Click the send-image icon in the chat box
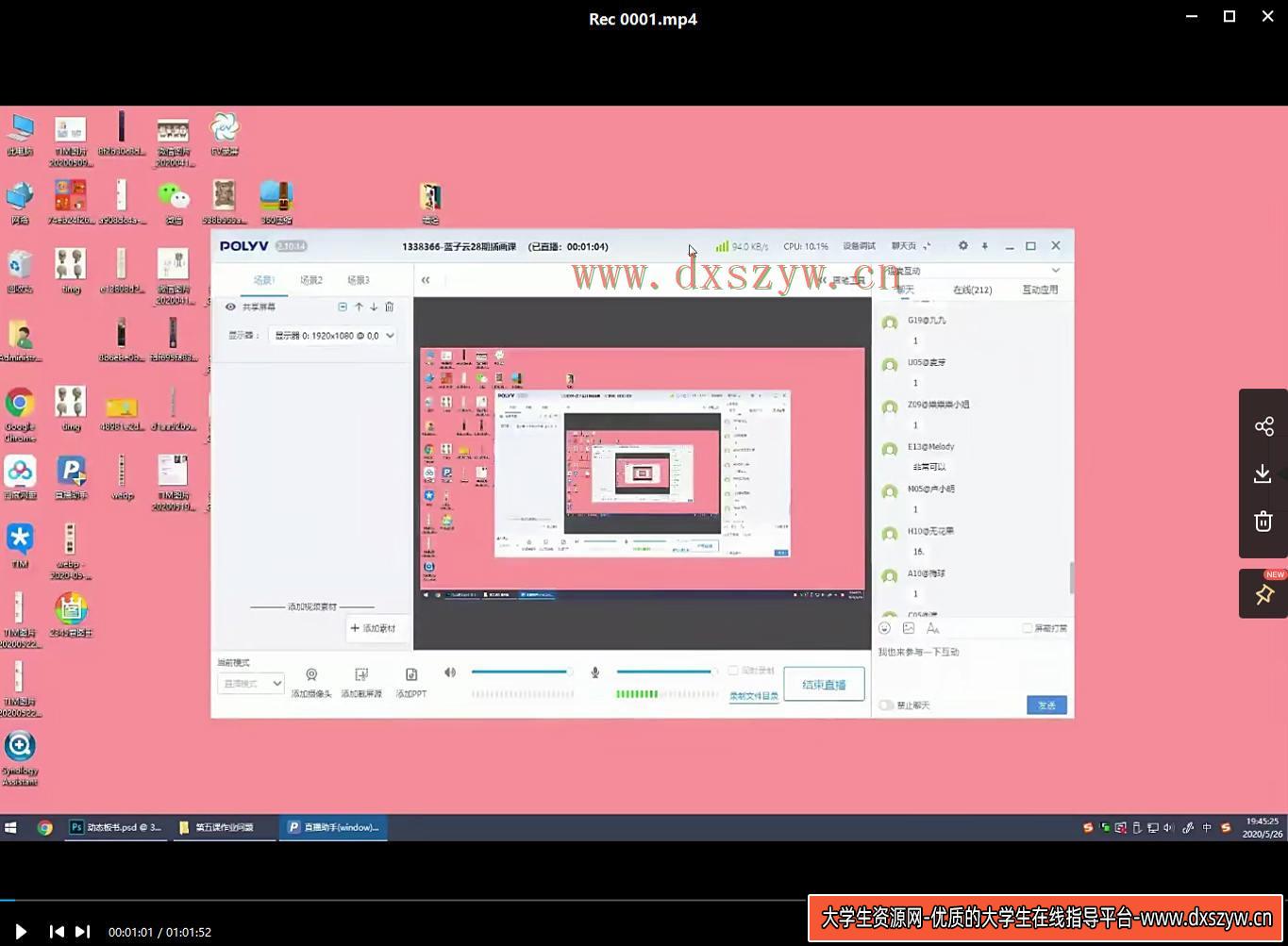1288x946 pixels. tap(909, 628)
